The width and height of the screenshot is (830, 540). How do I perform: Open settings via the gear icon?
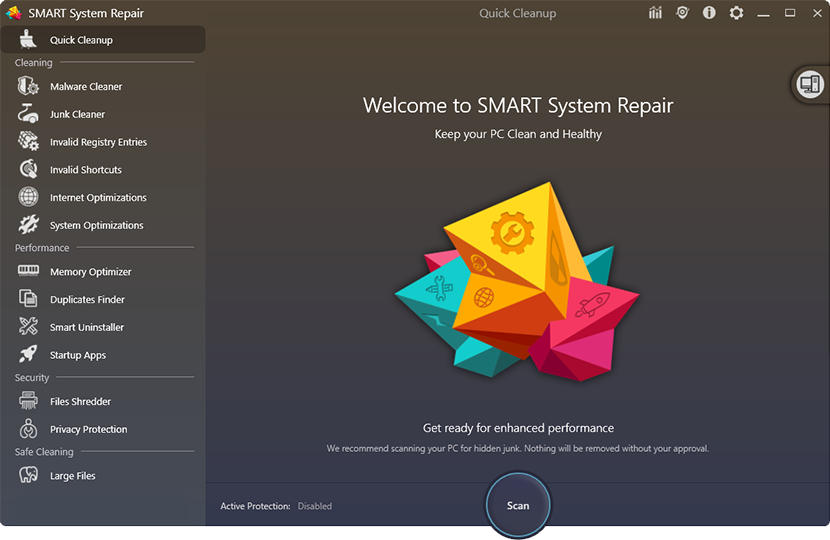[x=736, y=13]
